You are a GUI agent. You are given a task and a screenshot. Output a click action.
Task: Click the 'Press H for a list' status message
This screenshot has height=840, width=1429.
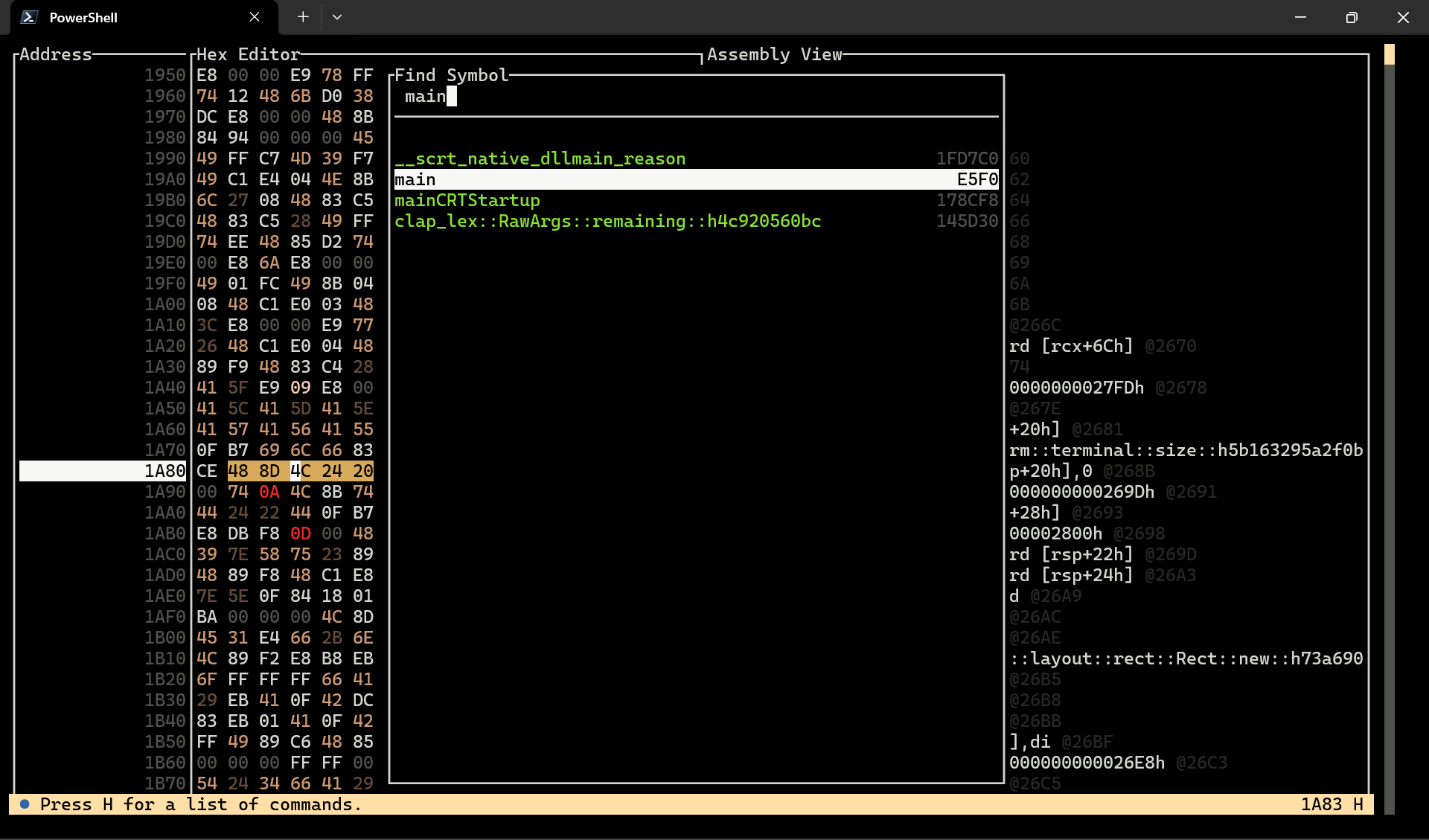[x=201, y=804]
